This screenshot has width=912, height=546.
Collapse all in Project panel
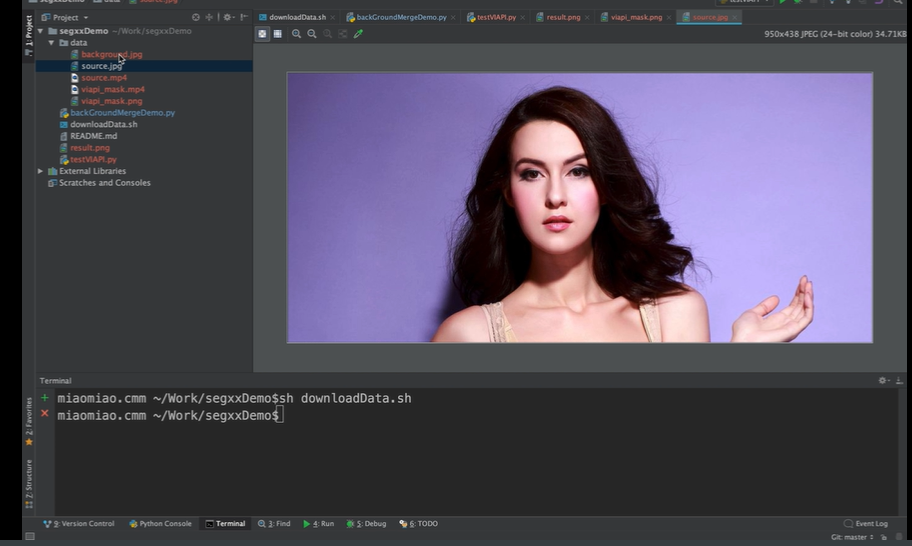click(209, 17)
